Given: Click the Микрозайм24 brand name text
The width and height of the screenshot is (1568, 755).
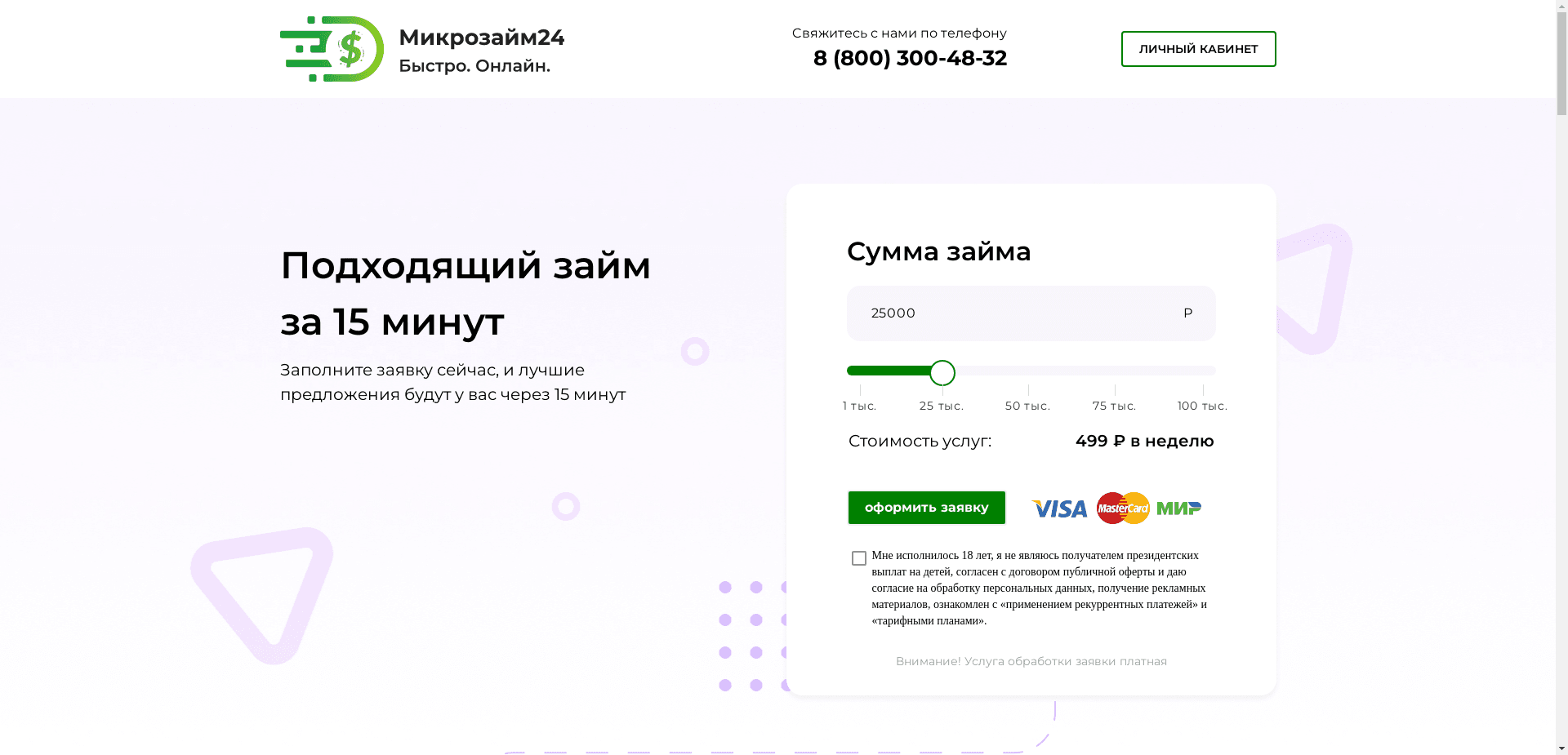Looking at the screenshot, I should coord(482,37).
